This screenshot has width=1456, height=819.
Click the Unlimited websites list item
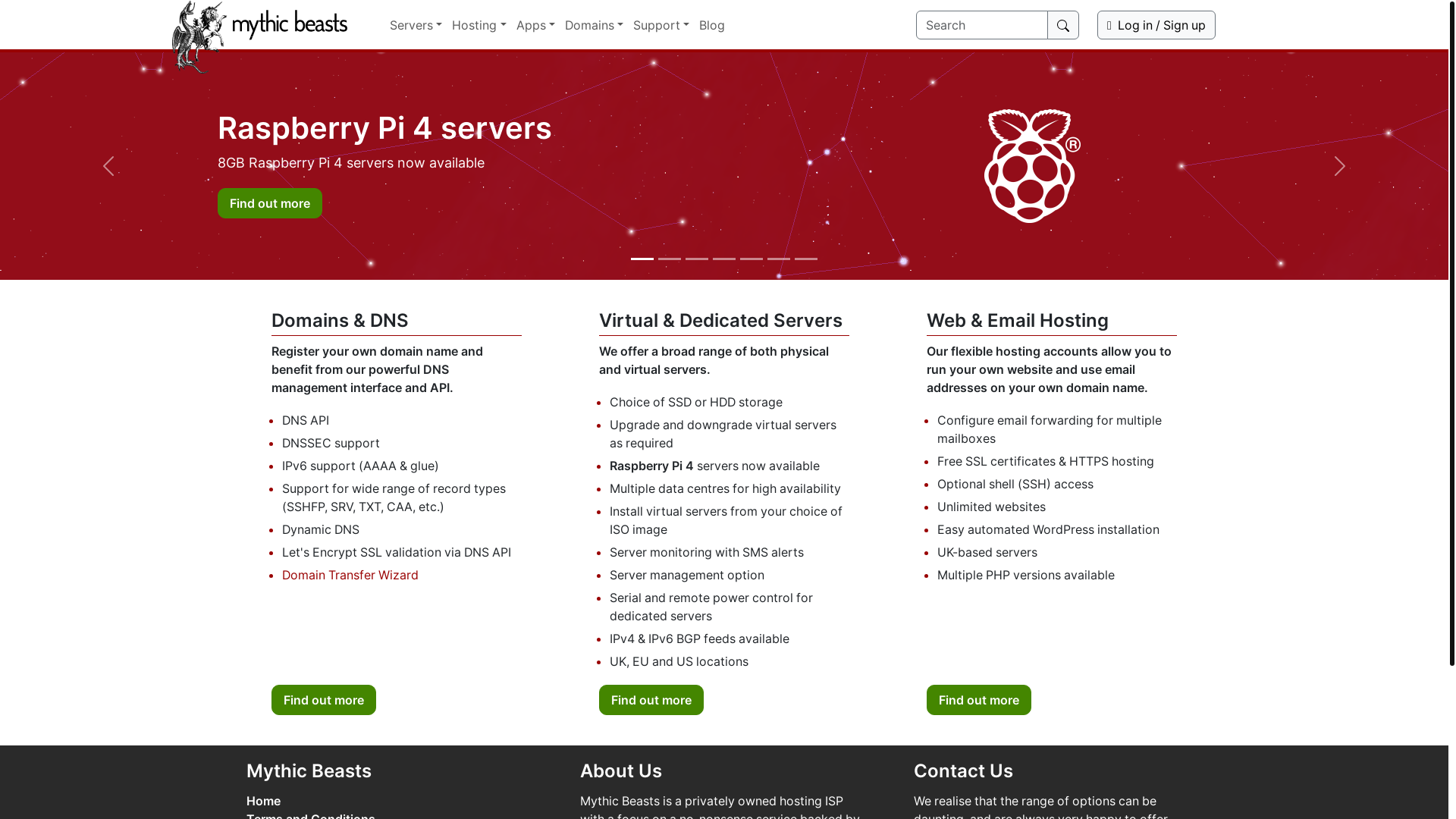click(x=991, y=507)
